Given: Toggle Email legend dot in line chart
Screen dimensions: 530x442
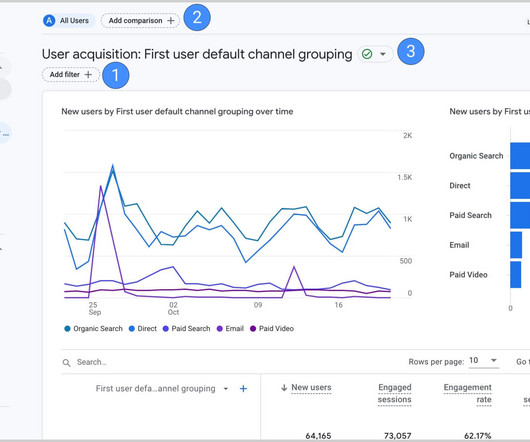Looking at the screenshot, I should 220,328.
